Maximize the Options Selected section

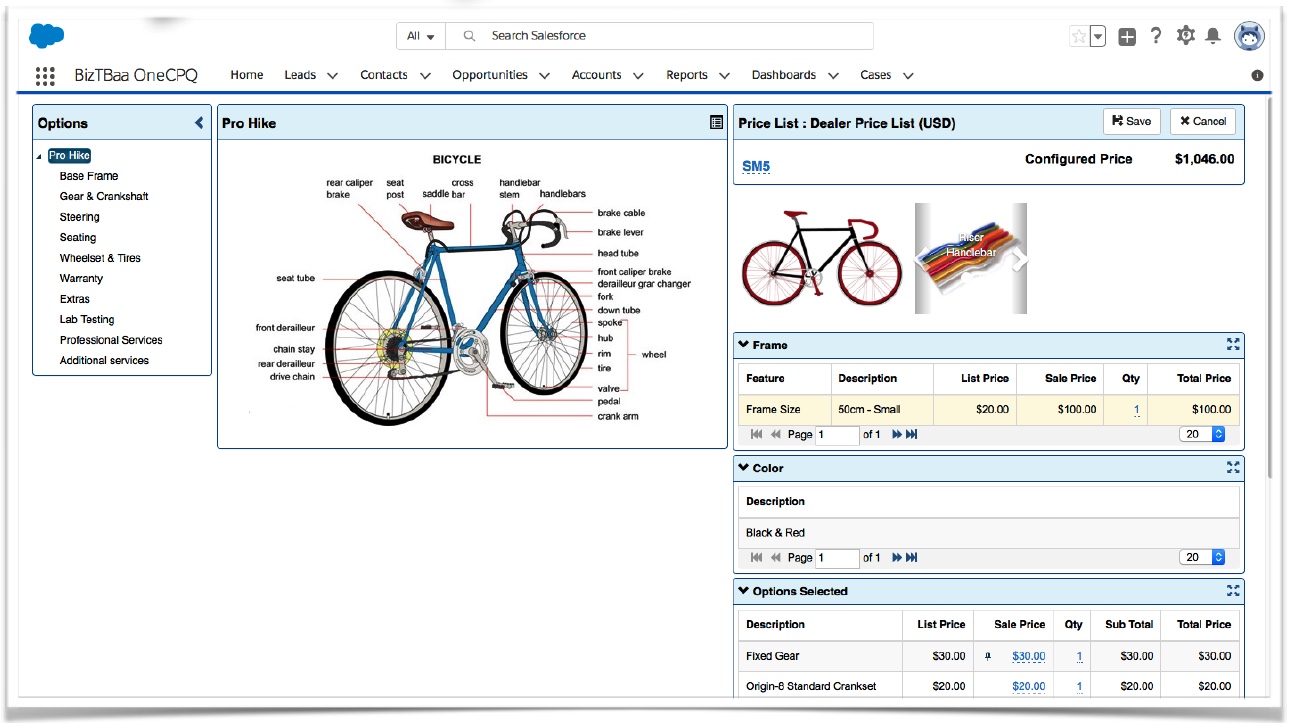tap(1233, 591)
